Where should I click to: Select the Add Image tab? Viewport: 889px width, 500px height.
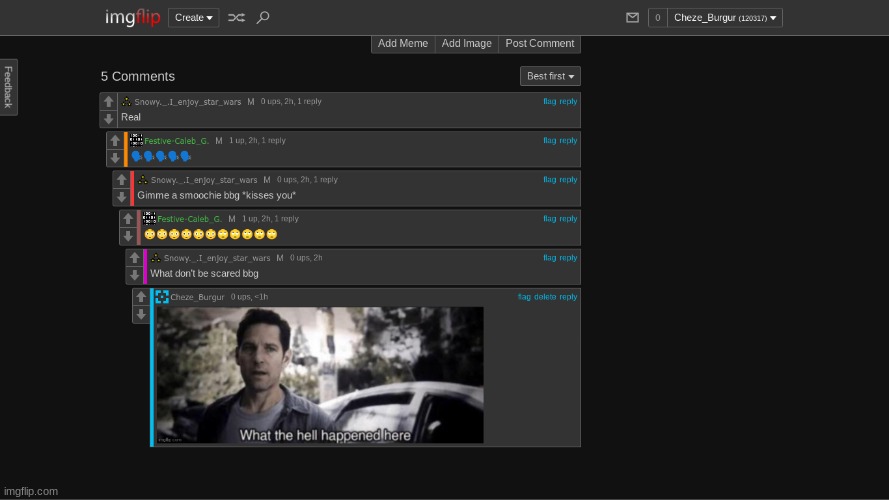tap(467, 44)
